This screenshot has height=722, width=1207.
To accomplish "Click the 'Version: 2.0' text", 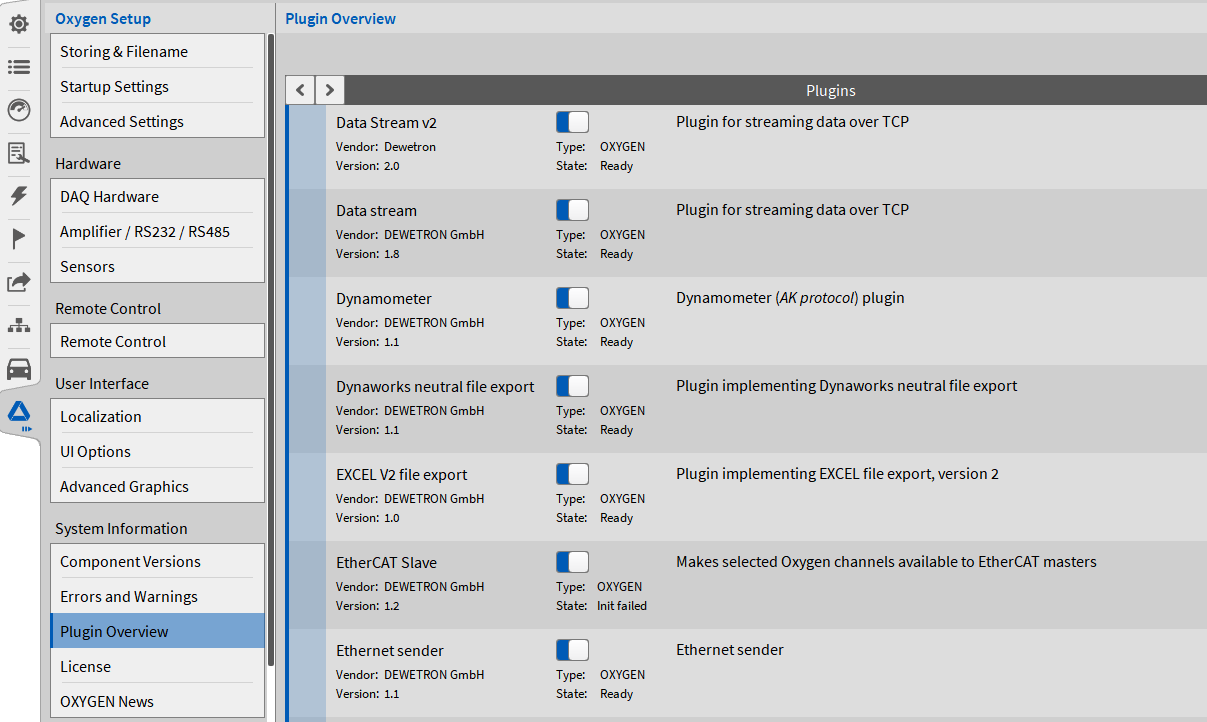I will tap(367, 166).
